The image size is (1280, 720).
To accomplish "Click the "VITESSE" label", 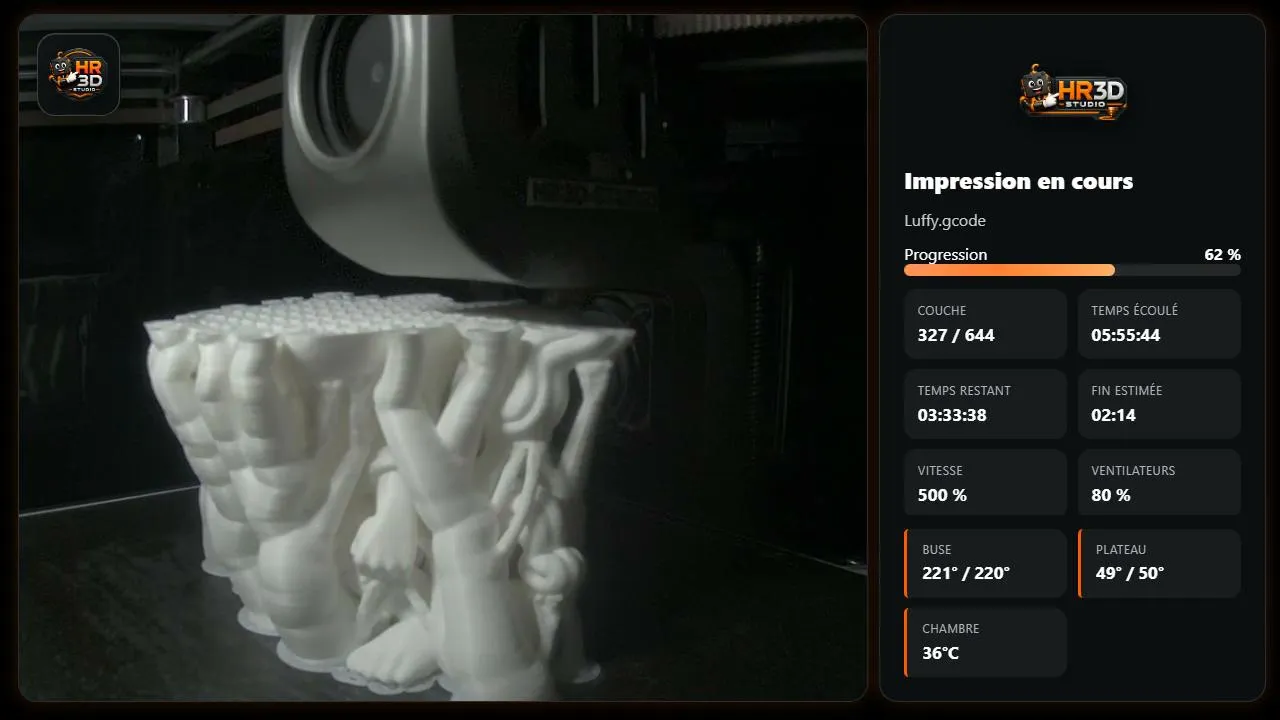I will pyautogui.click(x=942, y=471).
